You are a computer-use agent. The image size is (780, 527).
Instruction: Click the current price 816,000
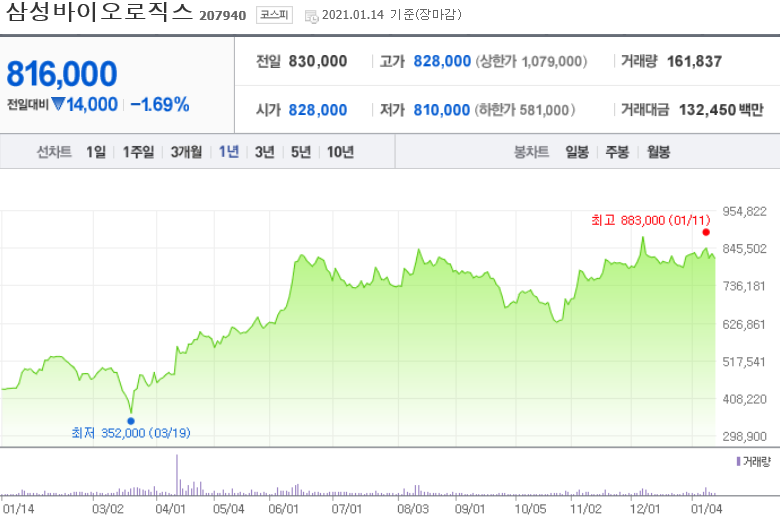62,74
